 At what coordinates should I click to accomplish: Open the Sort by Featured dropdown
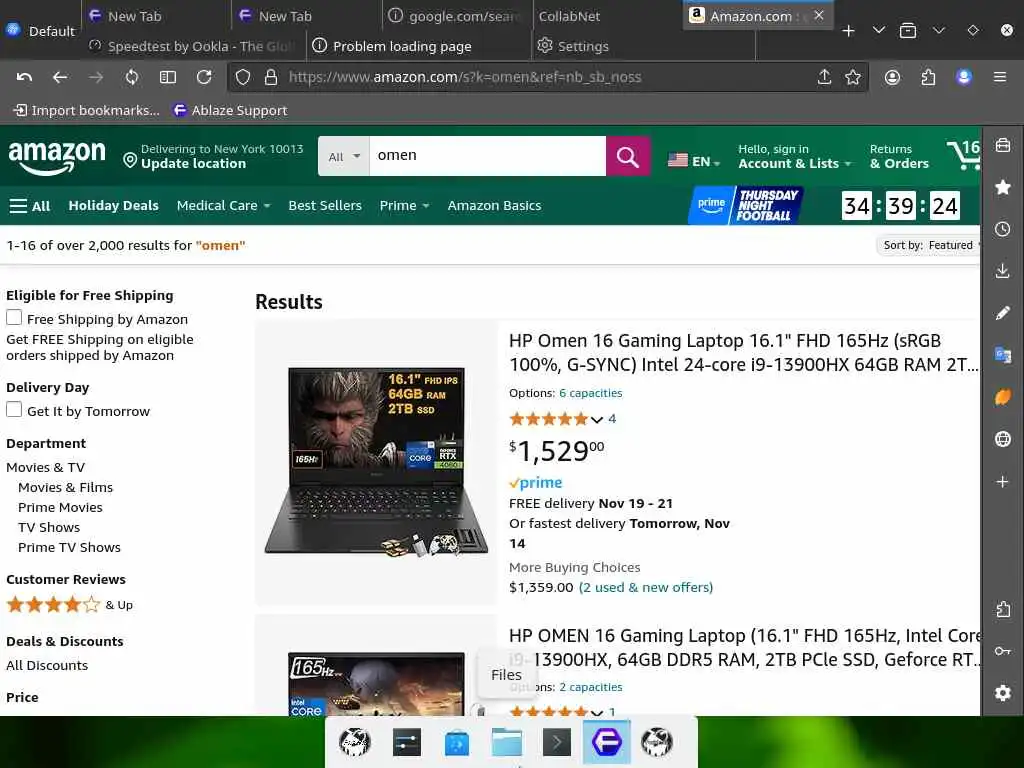[929, 245]
